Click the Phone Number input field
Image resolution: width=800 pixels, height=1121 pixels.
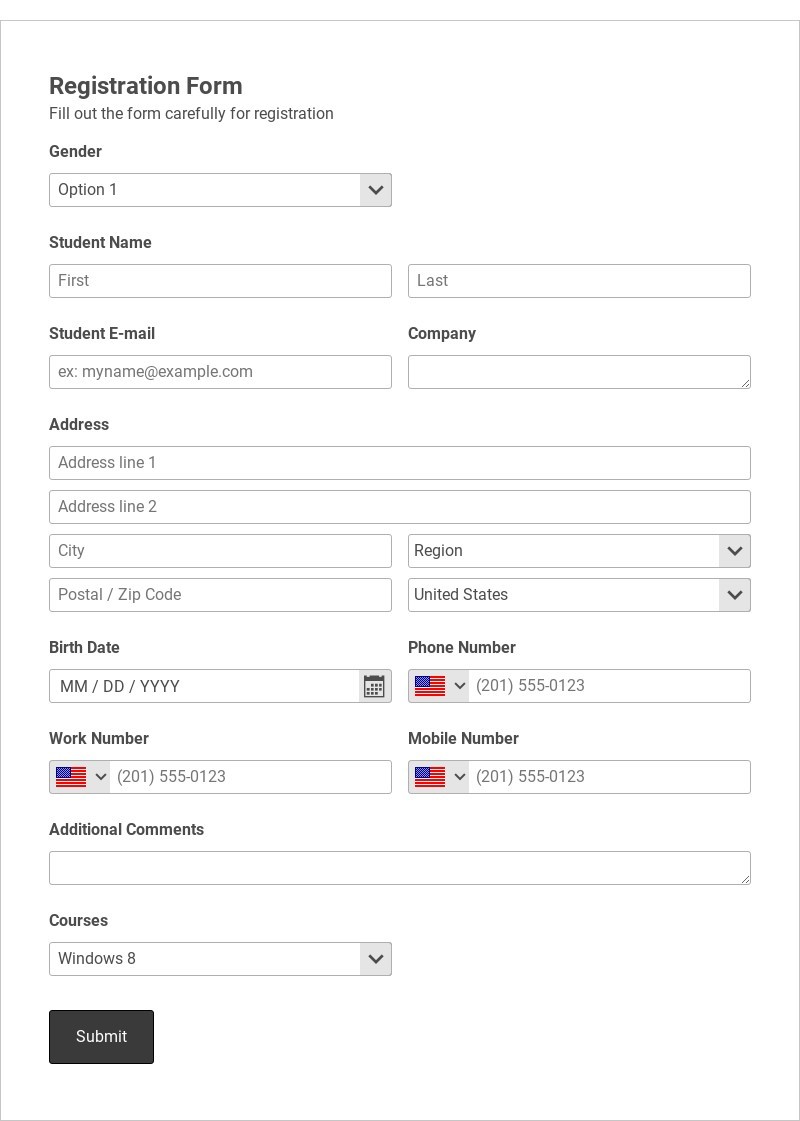click(609, 686)
